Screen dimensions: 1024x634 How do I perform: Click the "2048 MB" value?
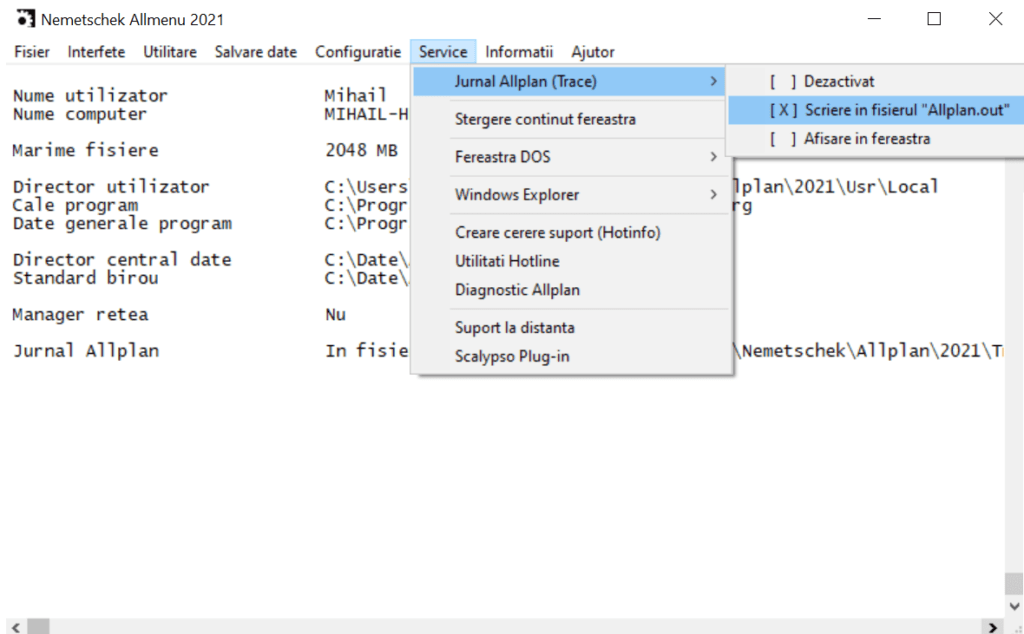361,150
